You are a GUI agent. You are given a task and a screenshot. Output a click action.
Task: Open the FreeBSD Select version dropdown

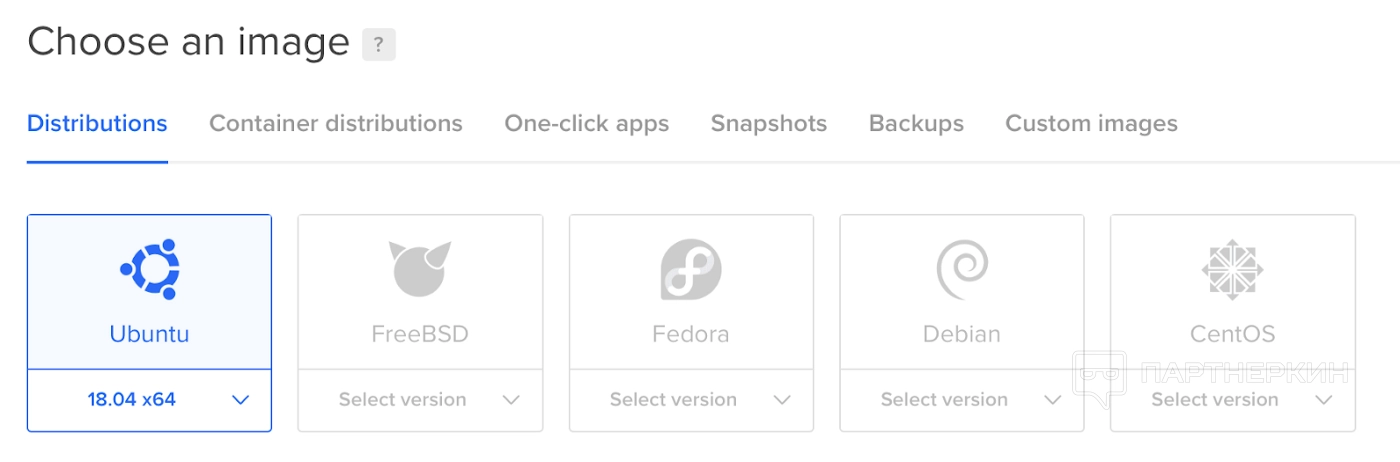pos(420,400)
